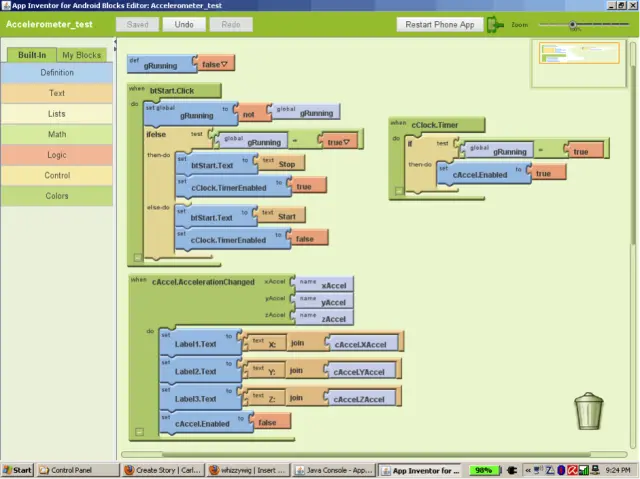The height and width of the screenshot is (479, 640).
Task: Click the phone connection icon
Action: click(x=495, y=24)
